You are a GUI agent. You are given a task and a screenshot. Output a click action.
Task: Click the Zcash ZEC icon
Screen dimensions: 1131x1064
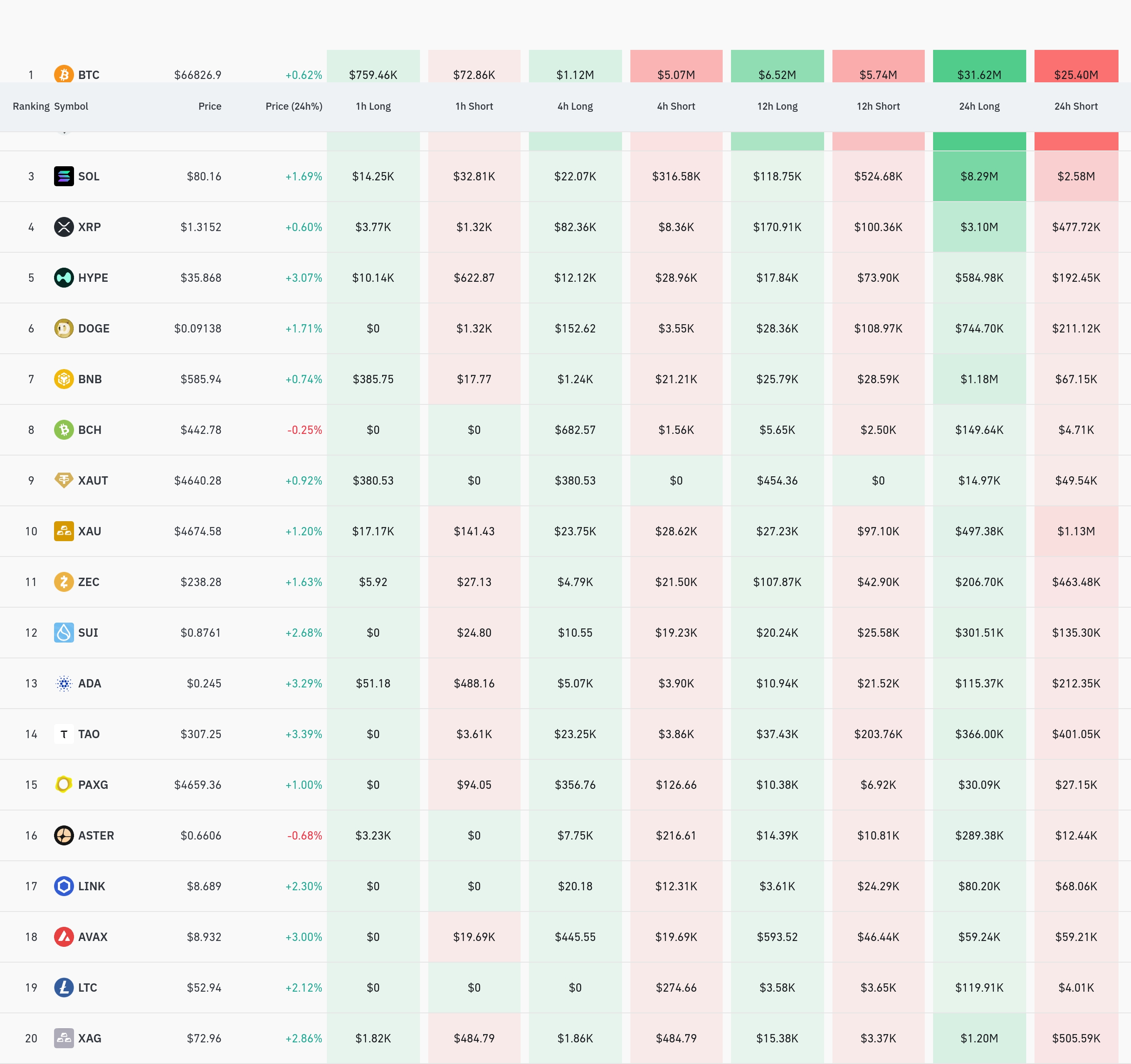coord(64,582)
